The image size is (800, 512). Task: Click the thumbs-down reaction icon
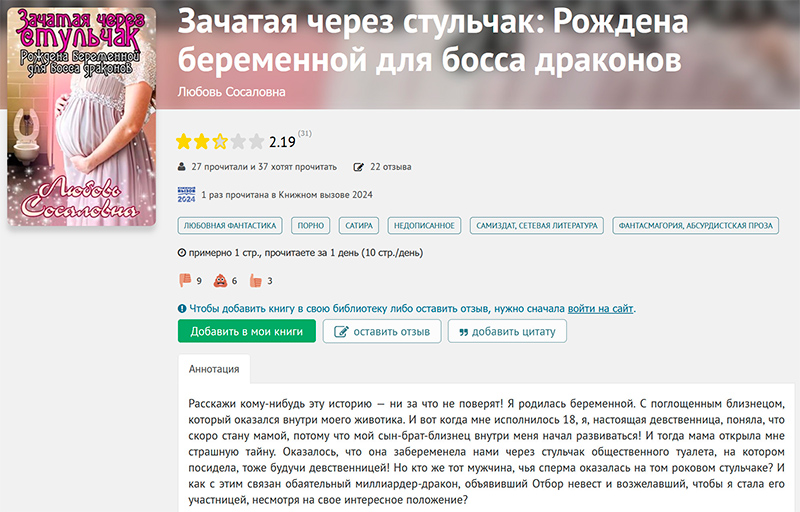point(184,281)
